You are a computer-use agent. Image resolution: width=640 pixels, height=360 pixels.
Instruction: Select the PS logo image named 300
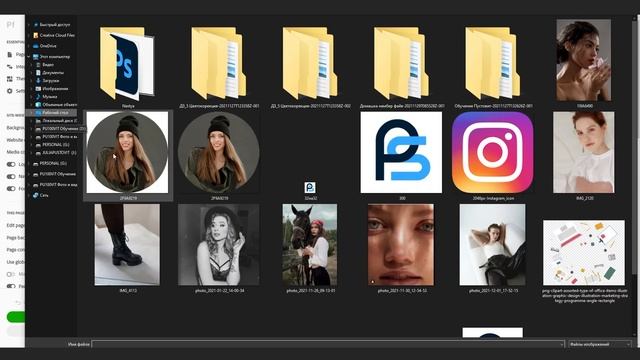click(x=401, y=152)
